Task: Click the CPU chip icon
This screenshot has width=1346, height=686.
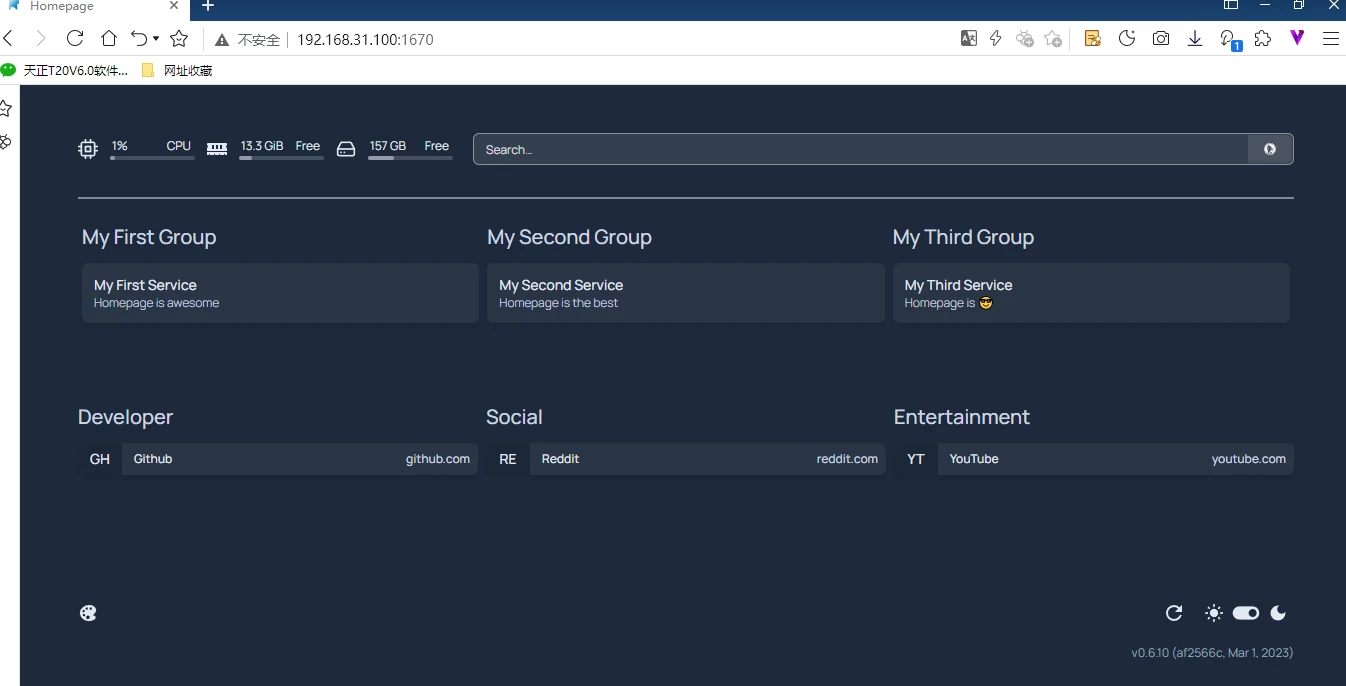Action: click(x=88, y=149)
